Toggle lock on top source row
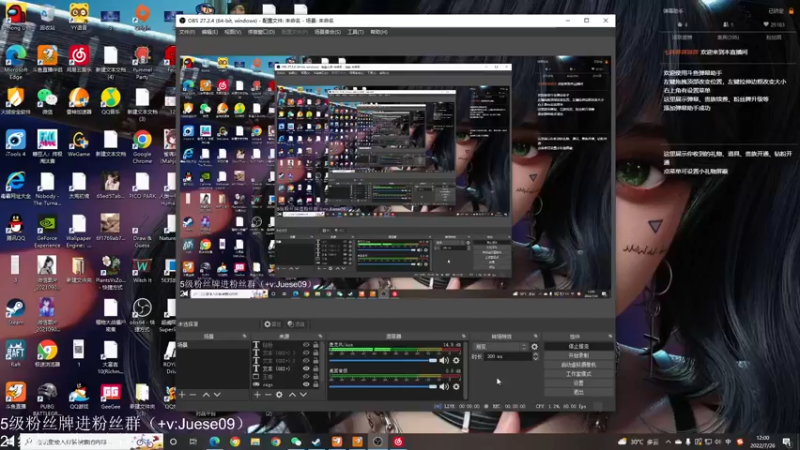Screen dimensions: 800x450 (316, 345)
